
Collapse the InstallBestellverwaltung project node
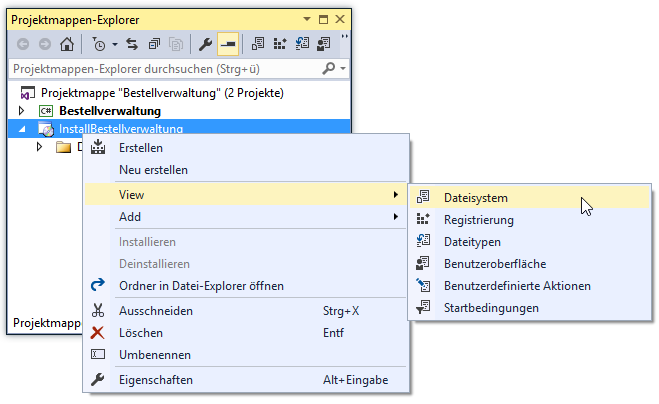pos(22,129)
